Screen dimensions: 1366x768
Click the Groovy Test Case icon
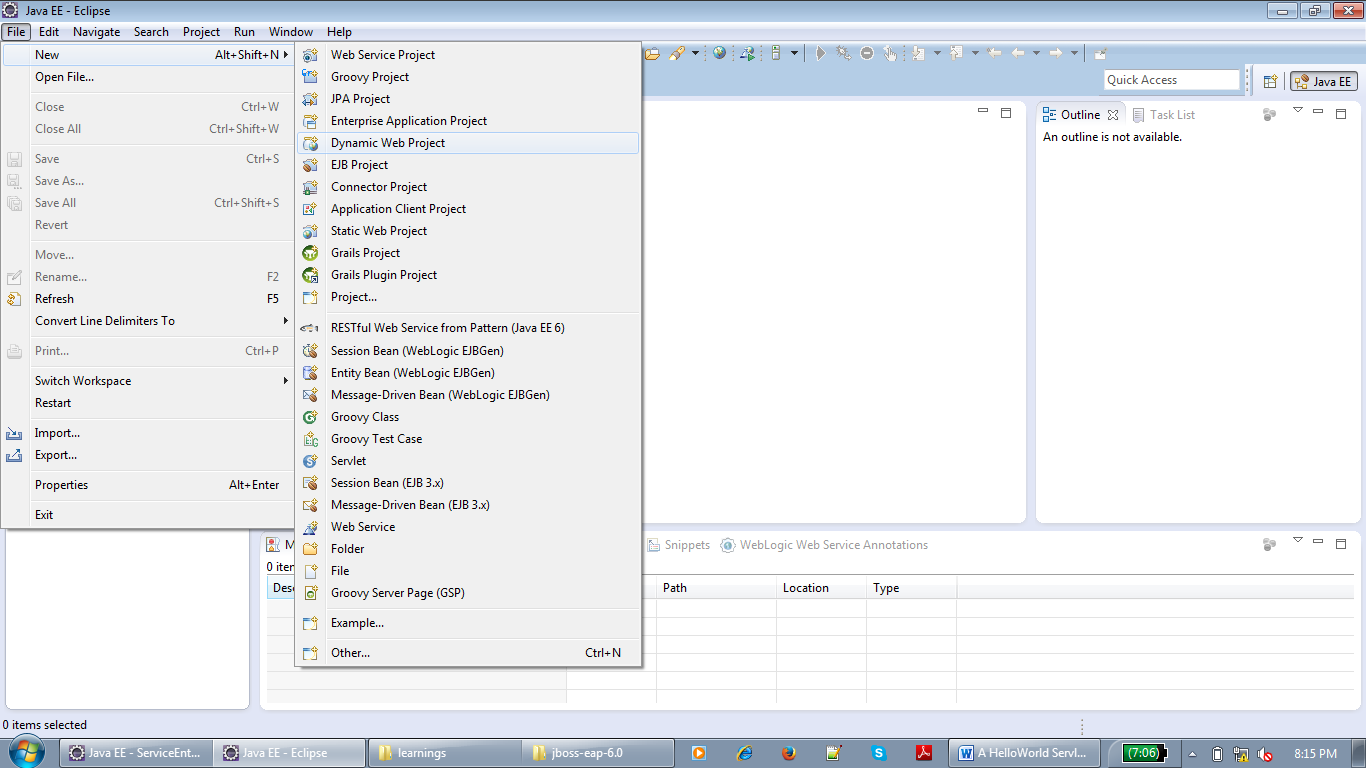click(x=311, y=439)
